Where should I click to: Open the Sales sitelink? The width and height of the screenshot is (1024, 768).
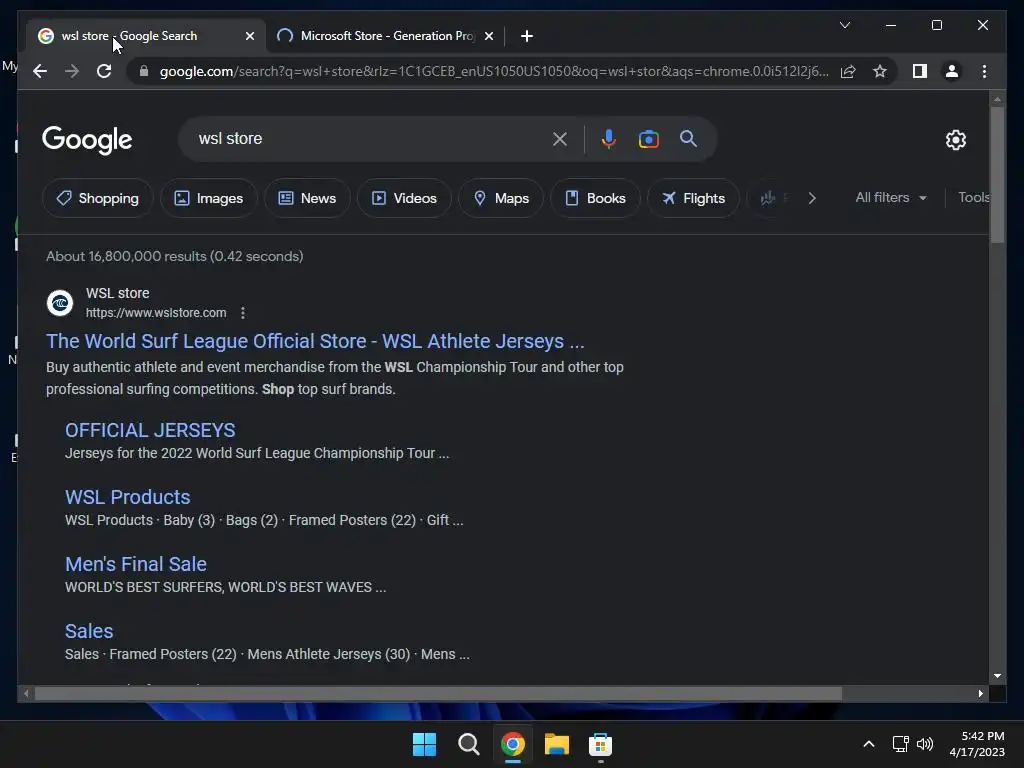click(89, 632)
